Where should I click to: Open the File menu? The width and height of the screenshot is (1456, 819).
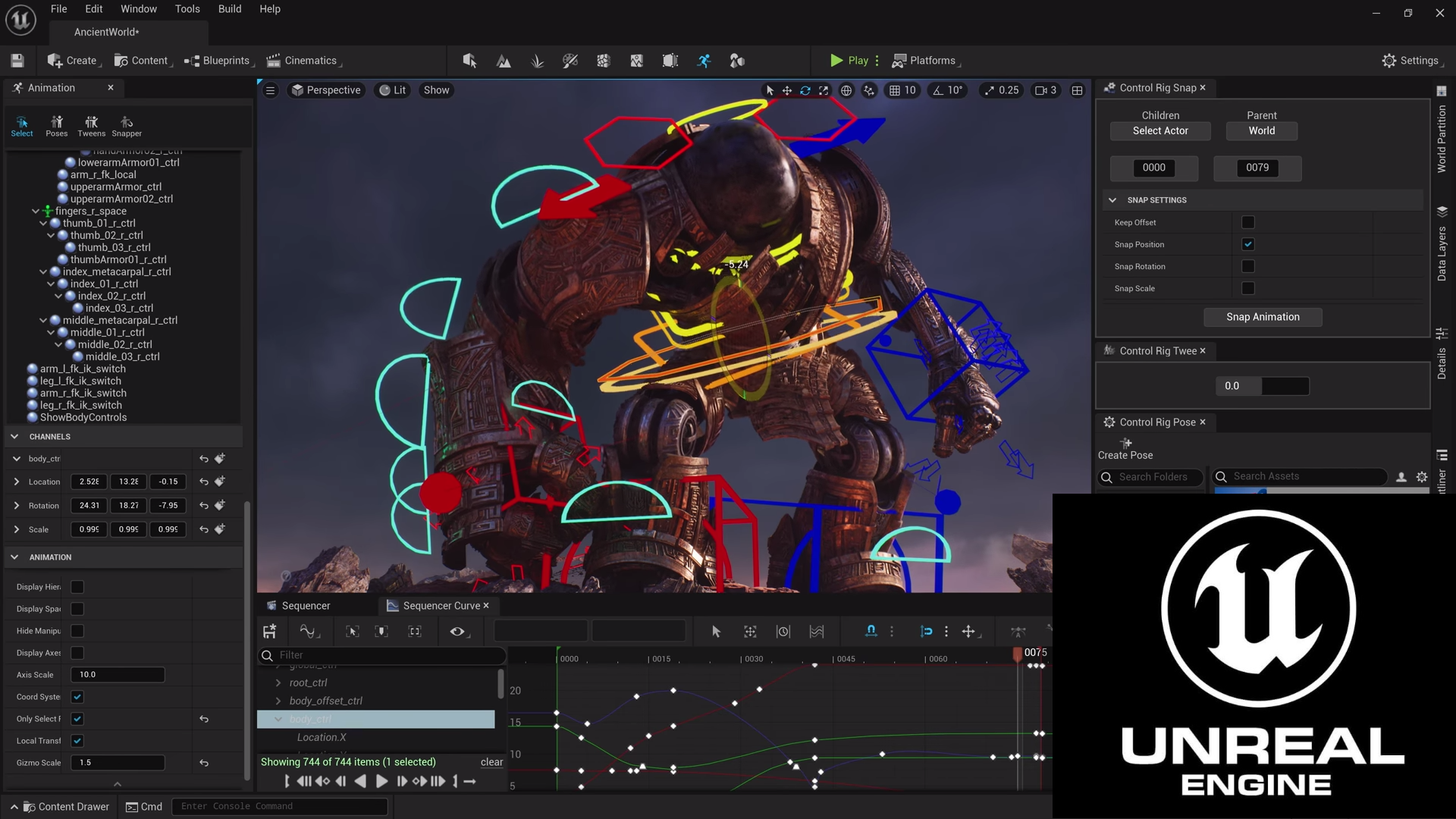click(58, 9)
